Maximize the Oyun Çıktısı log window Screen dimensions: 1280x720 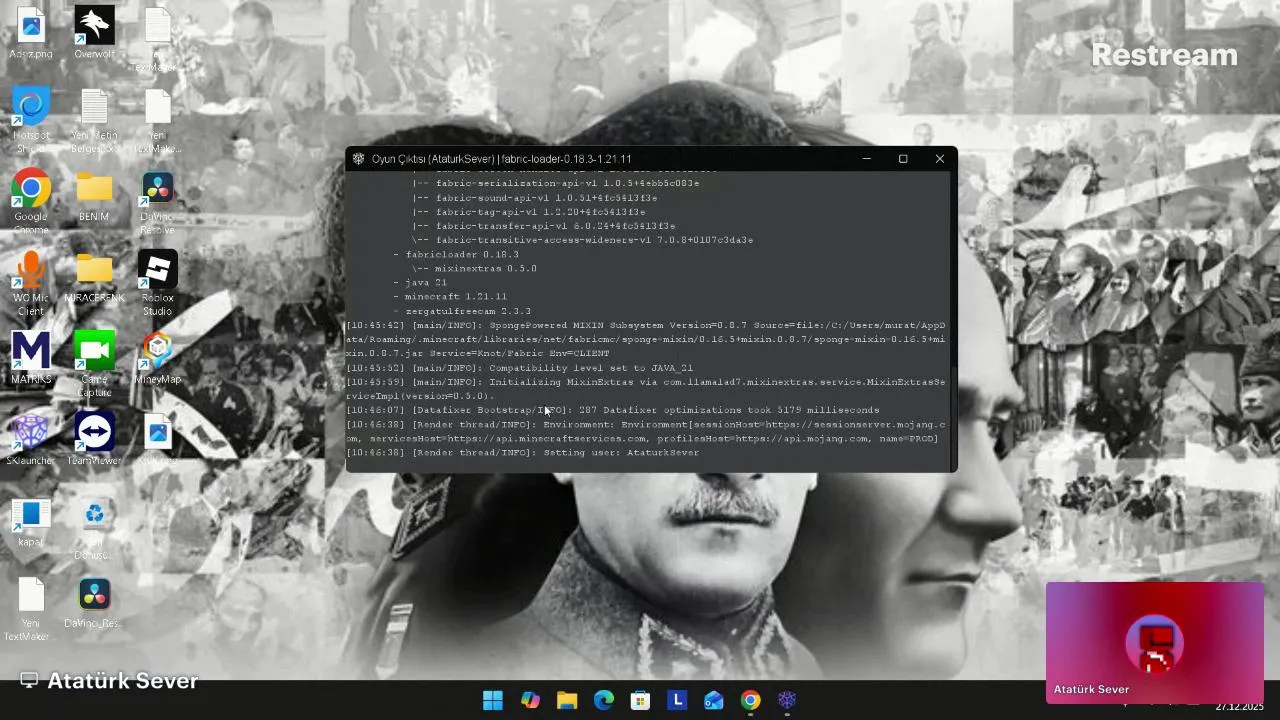tap(903, 159)
